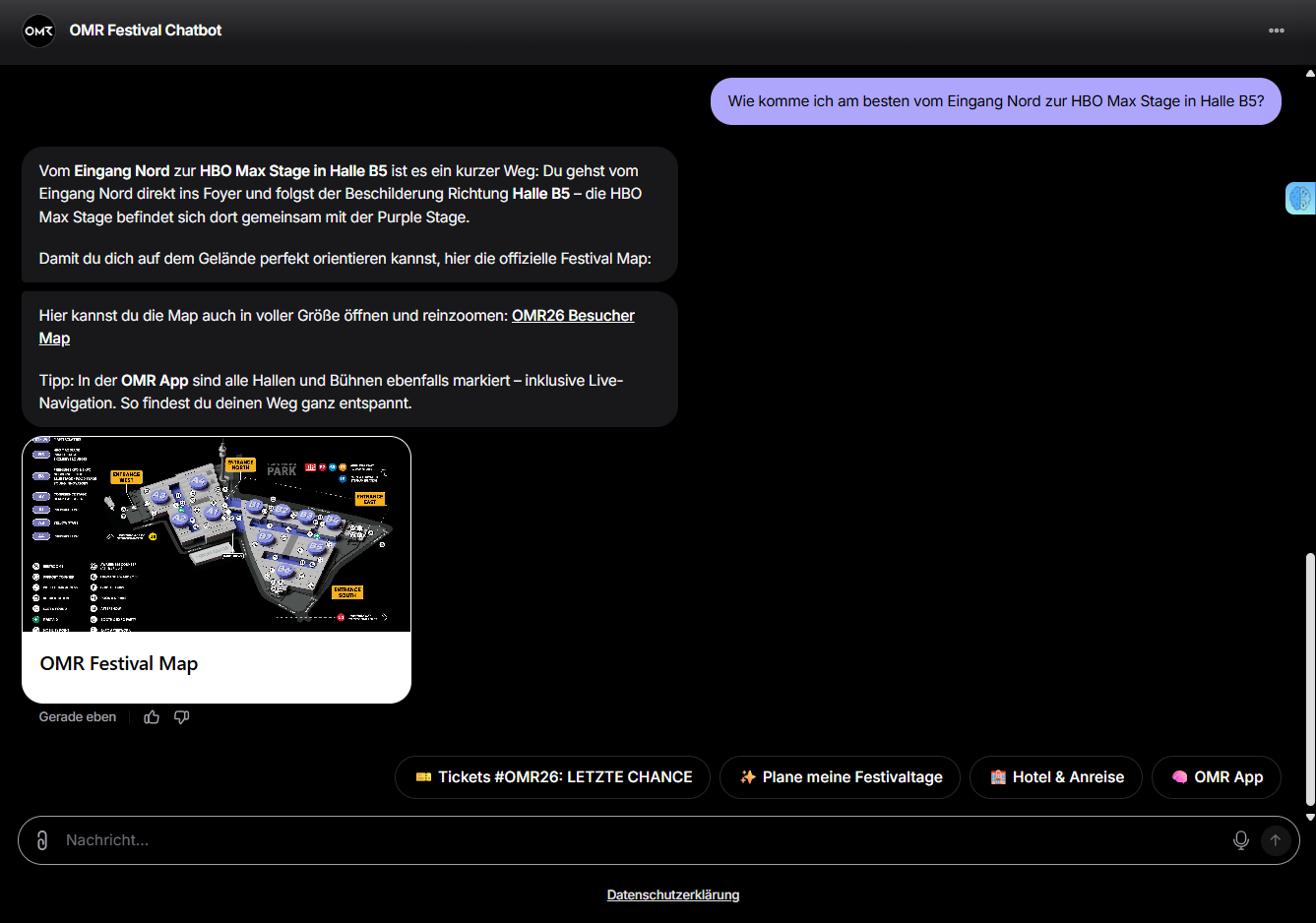Select Plane meine Festivaltage suggestion
Viewport: 1316px width, 923px height.
point(840,777)
